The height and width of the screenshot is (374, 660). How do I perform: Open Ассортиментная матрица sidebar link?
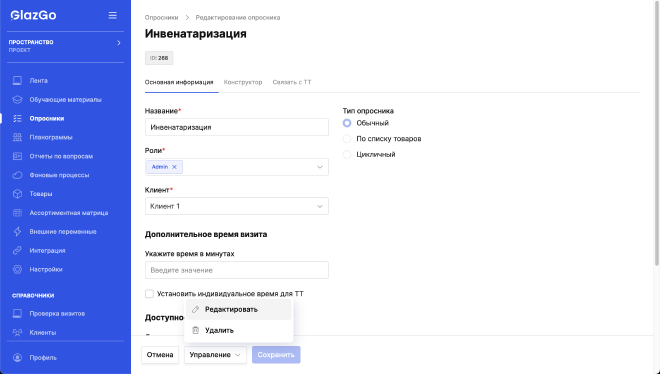69,212
